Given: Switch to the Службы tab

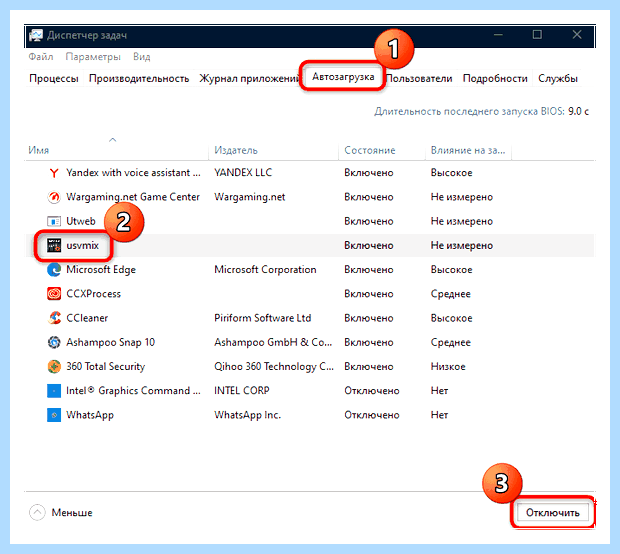Looking at the screenshot, I should (x=558, y=78).
